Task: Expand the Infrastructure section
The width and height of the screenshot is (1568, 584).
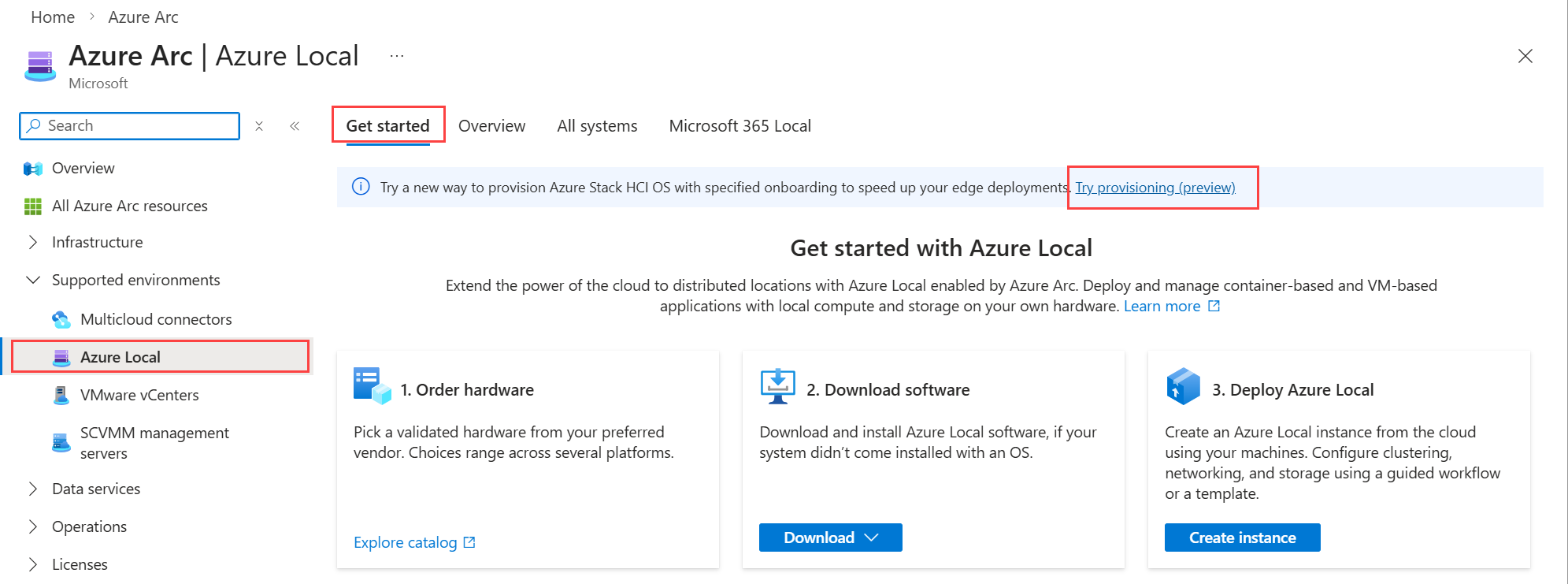Action: pos(33,243)
